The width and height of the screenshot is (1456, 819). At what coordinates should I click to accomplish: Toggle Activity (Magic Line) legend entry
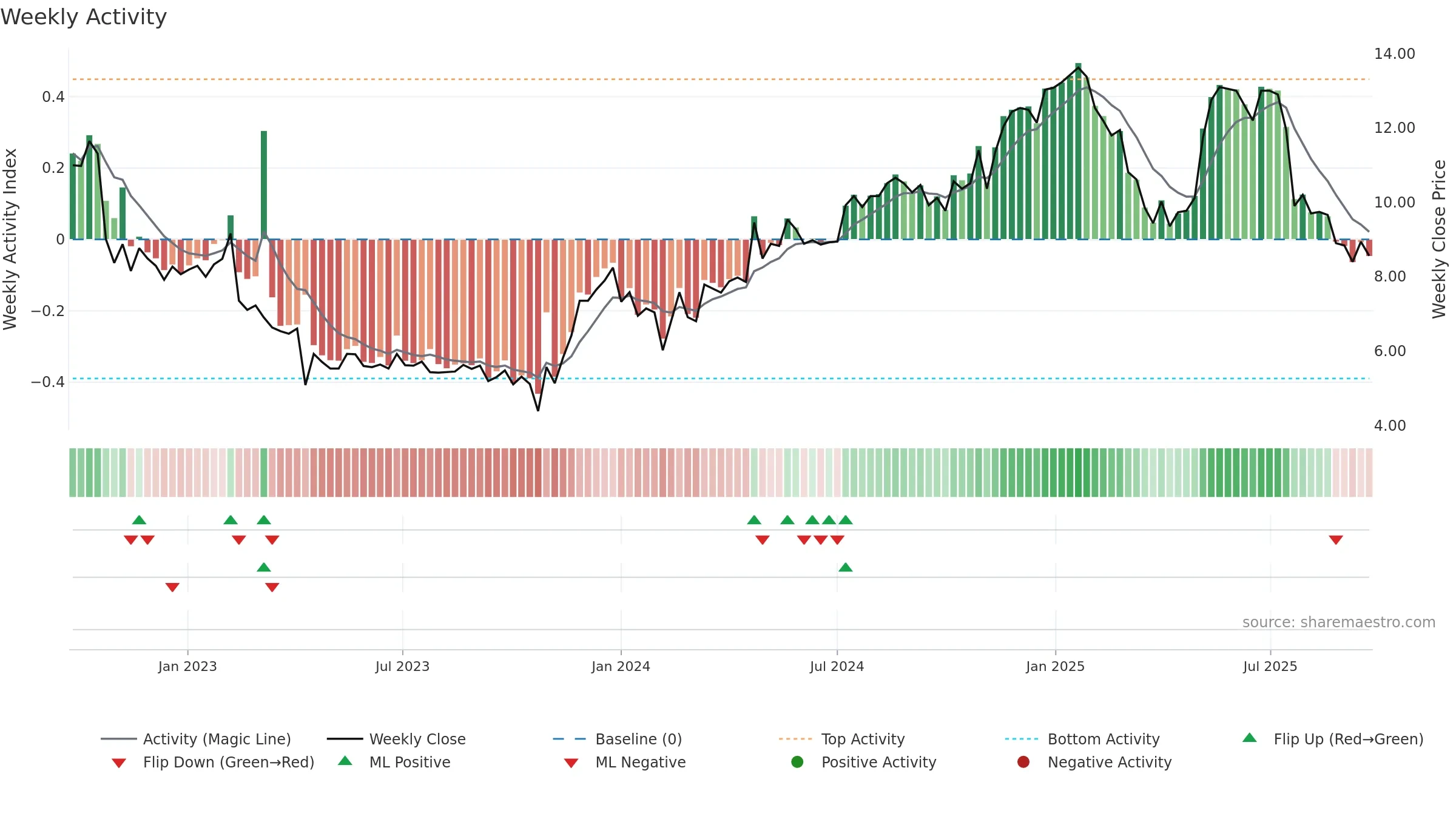pyautogui.click(x=196, y=739)
